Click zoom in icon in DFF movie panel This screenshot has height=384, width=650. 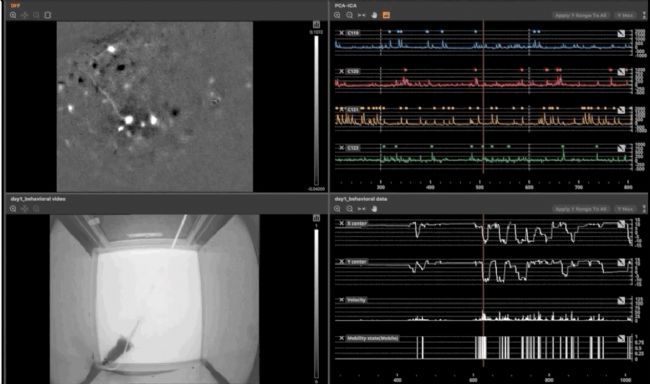(x=13, y=15)
